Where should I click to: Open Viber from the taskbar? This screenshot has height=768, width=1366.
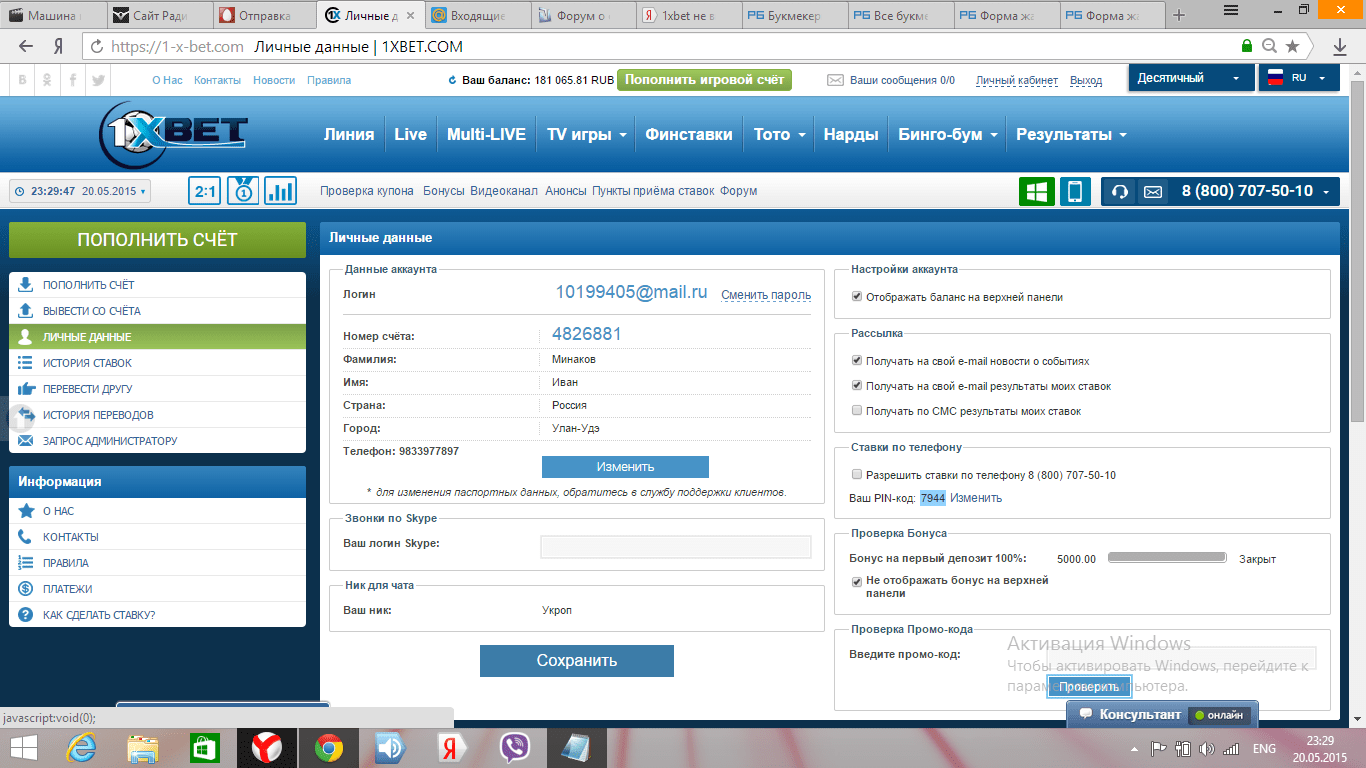[514, 748]
